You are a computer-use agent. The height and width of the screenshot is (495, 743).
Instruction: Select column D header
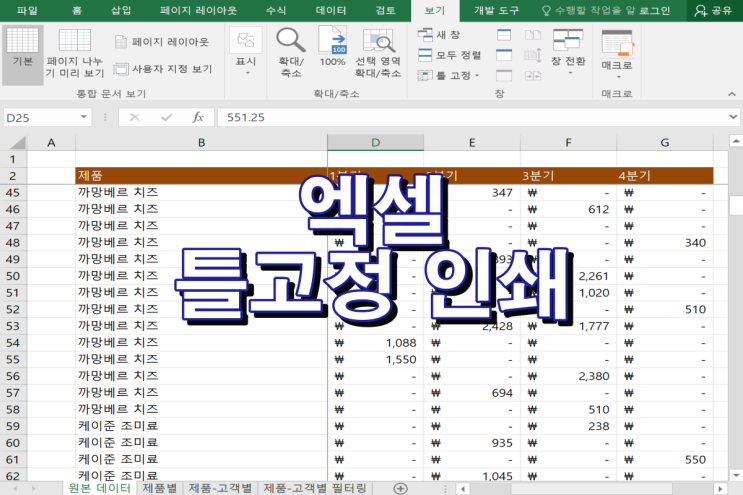pos(375,143)
